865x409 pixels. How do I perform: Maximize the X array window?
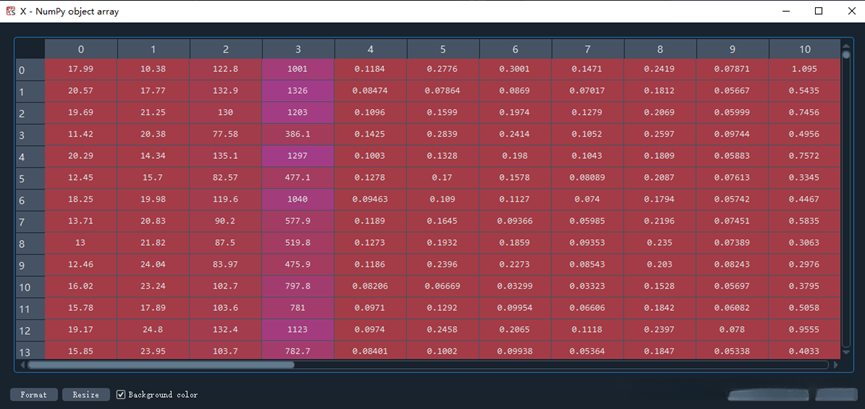pyautogui.click(x=819, y=11)
